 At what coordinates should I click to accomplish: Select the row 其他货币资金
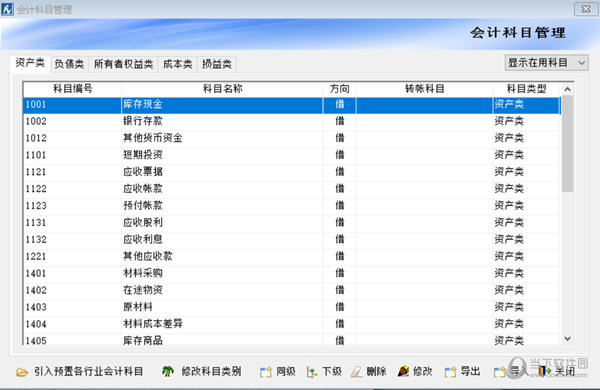pos(292,138)
